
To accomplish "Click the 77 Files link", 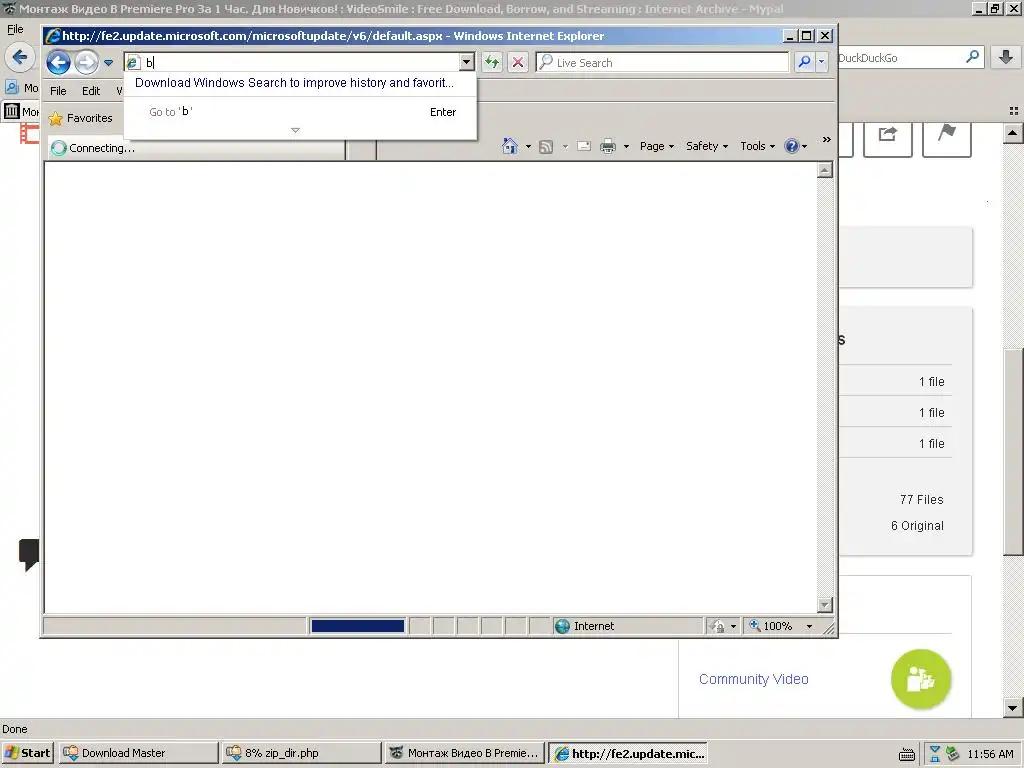I will click(x=921, y=500).
